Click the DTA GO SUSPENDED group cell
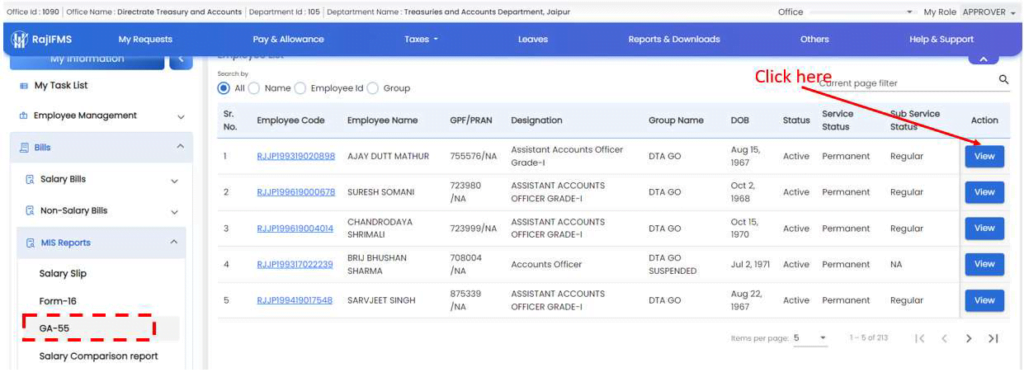The height and width of the screenshot is (377, 1024). tap(672, 264)
